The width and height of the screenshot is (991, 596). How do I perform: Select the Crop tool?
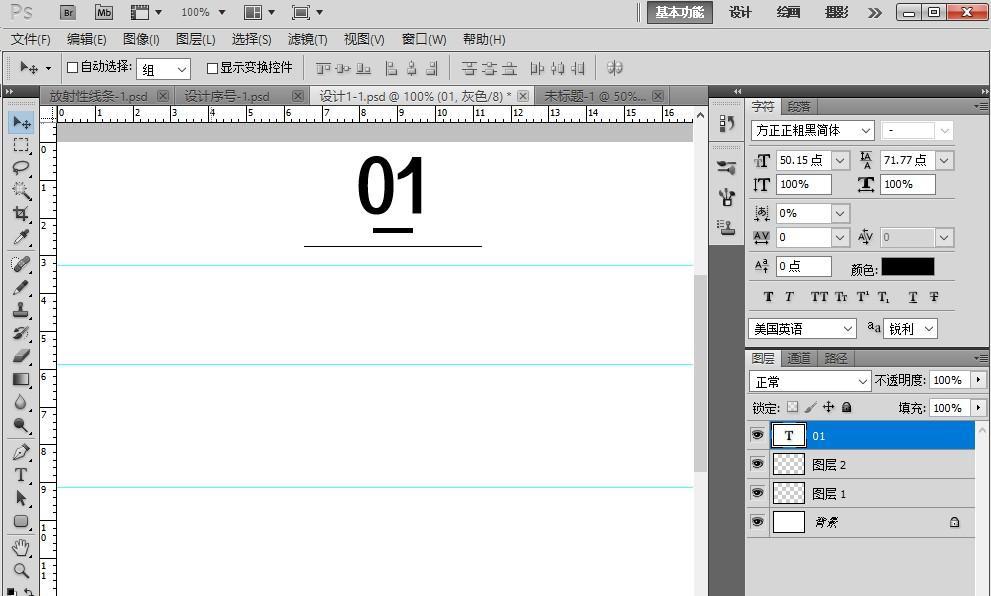pos(21,214)
